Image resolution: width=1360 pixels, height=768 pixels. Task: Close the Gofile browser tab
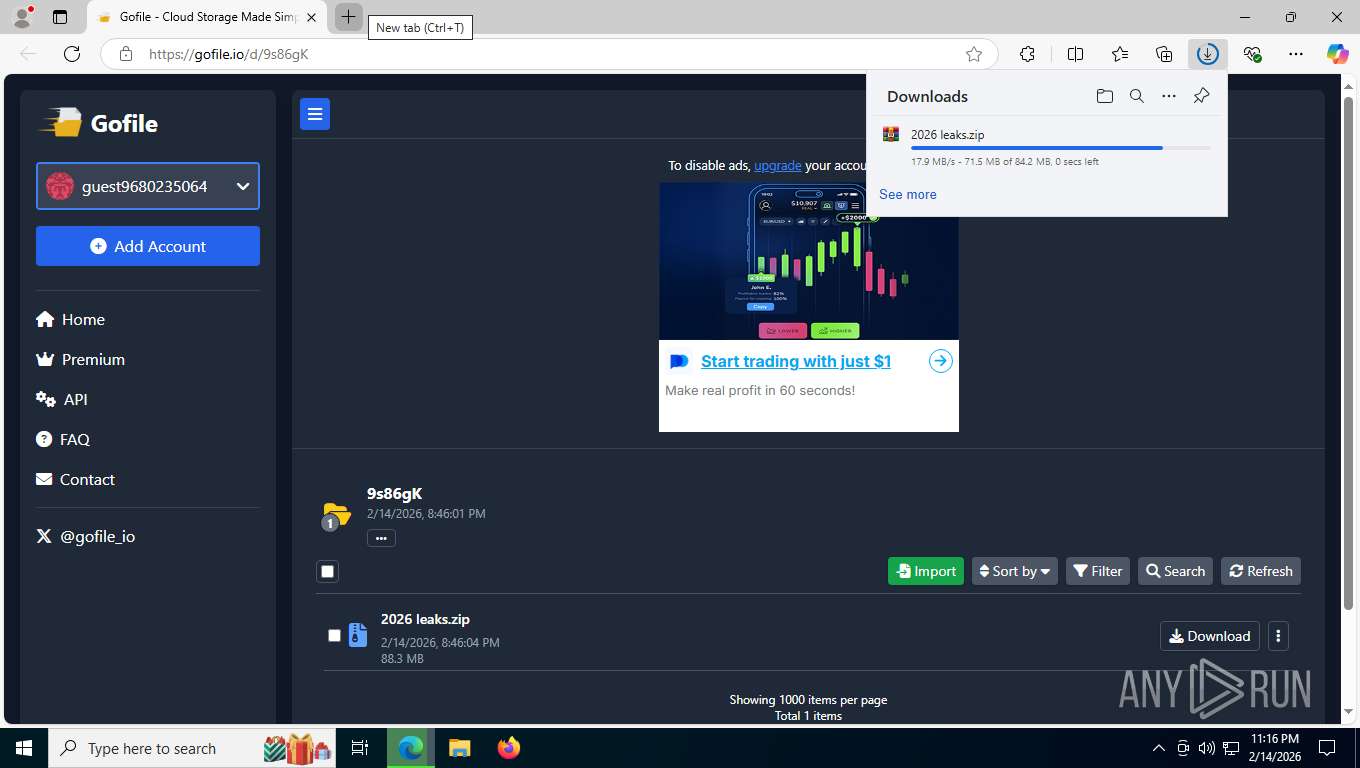pyautogui.click(x=312, y=17)
